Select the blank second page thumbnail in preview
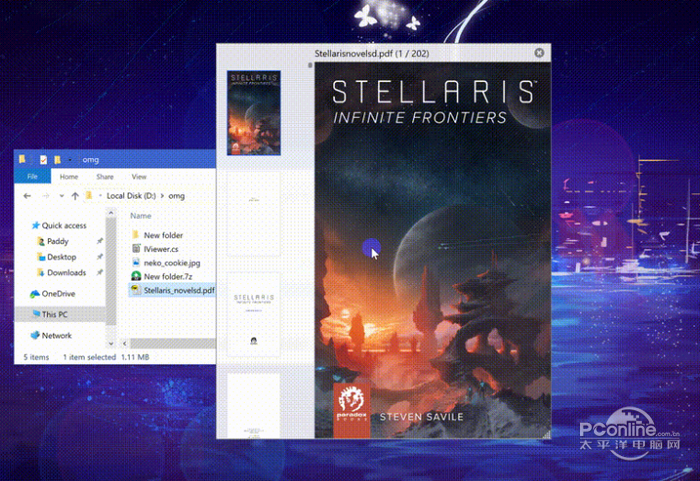 (x=254, y=214)
